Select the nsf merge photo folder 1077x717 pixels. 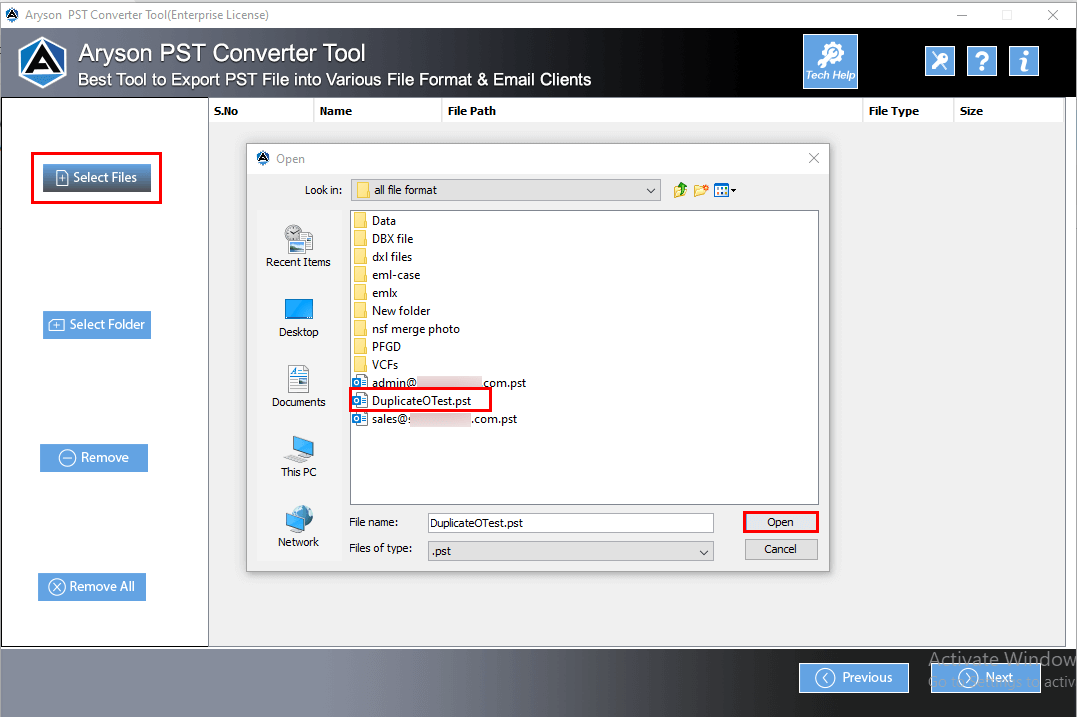(x=407, y=329)
